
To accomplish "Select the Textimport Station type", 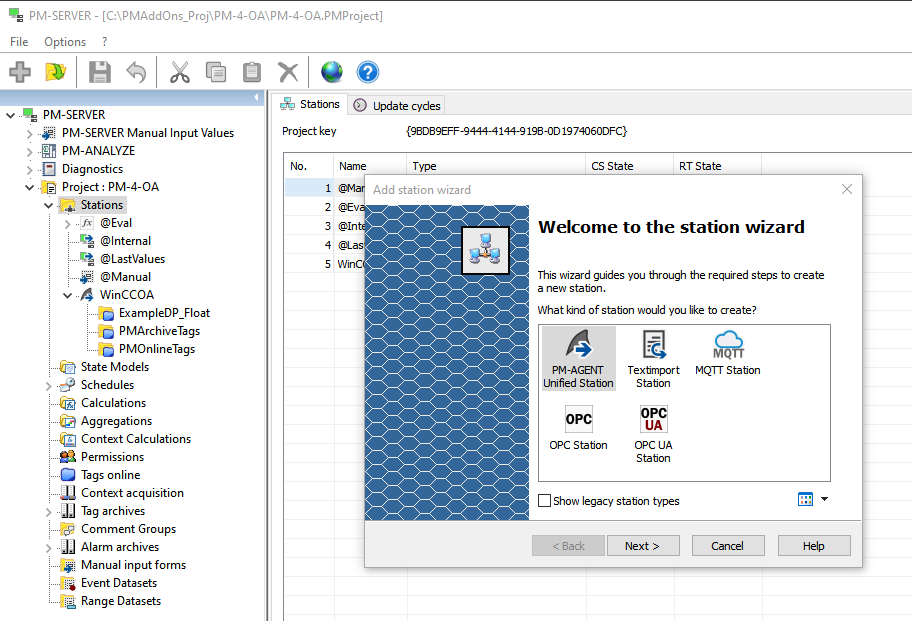I will tap(653, 358).
